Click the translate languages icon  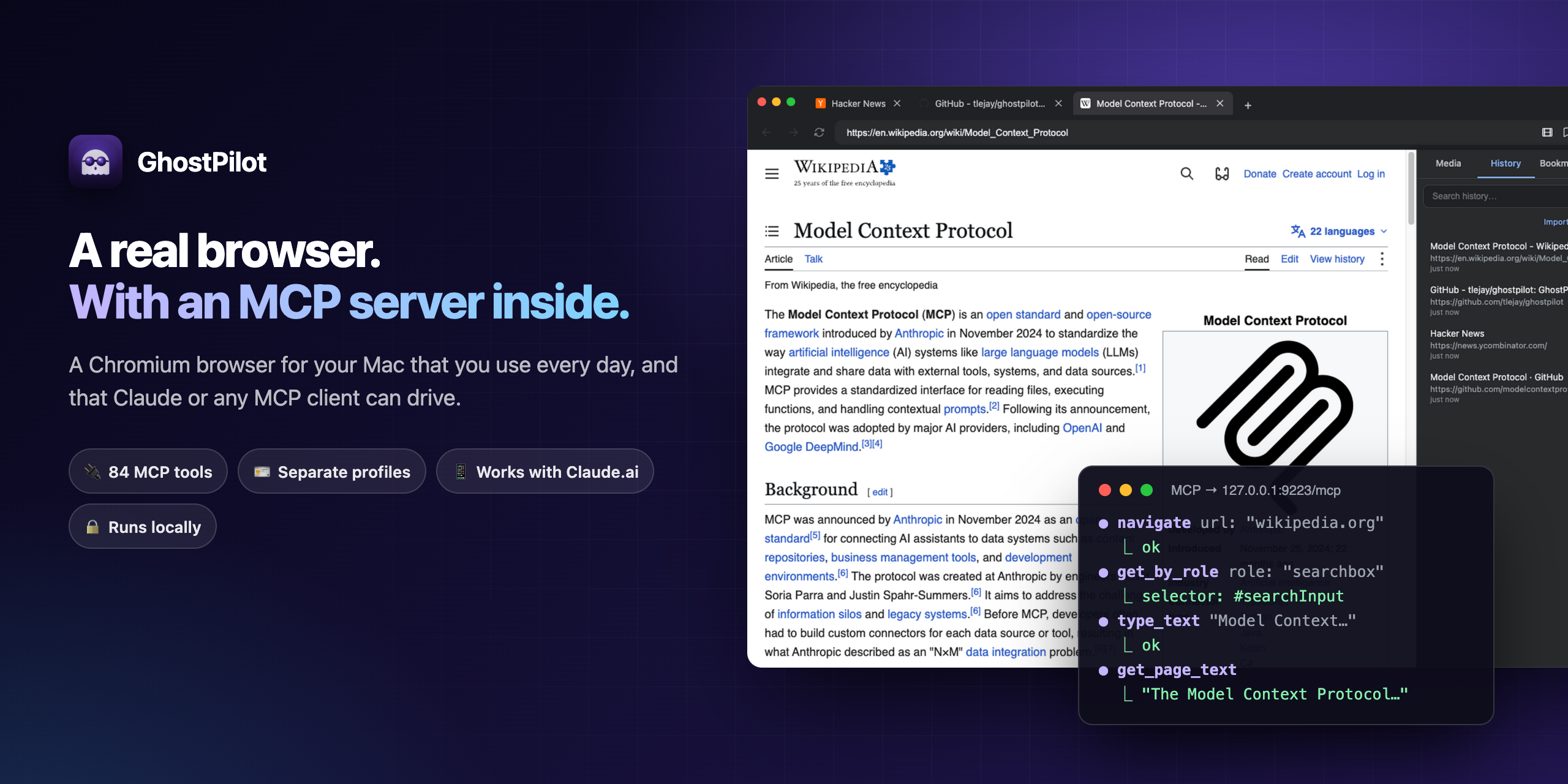pos(1298,231)
